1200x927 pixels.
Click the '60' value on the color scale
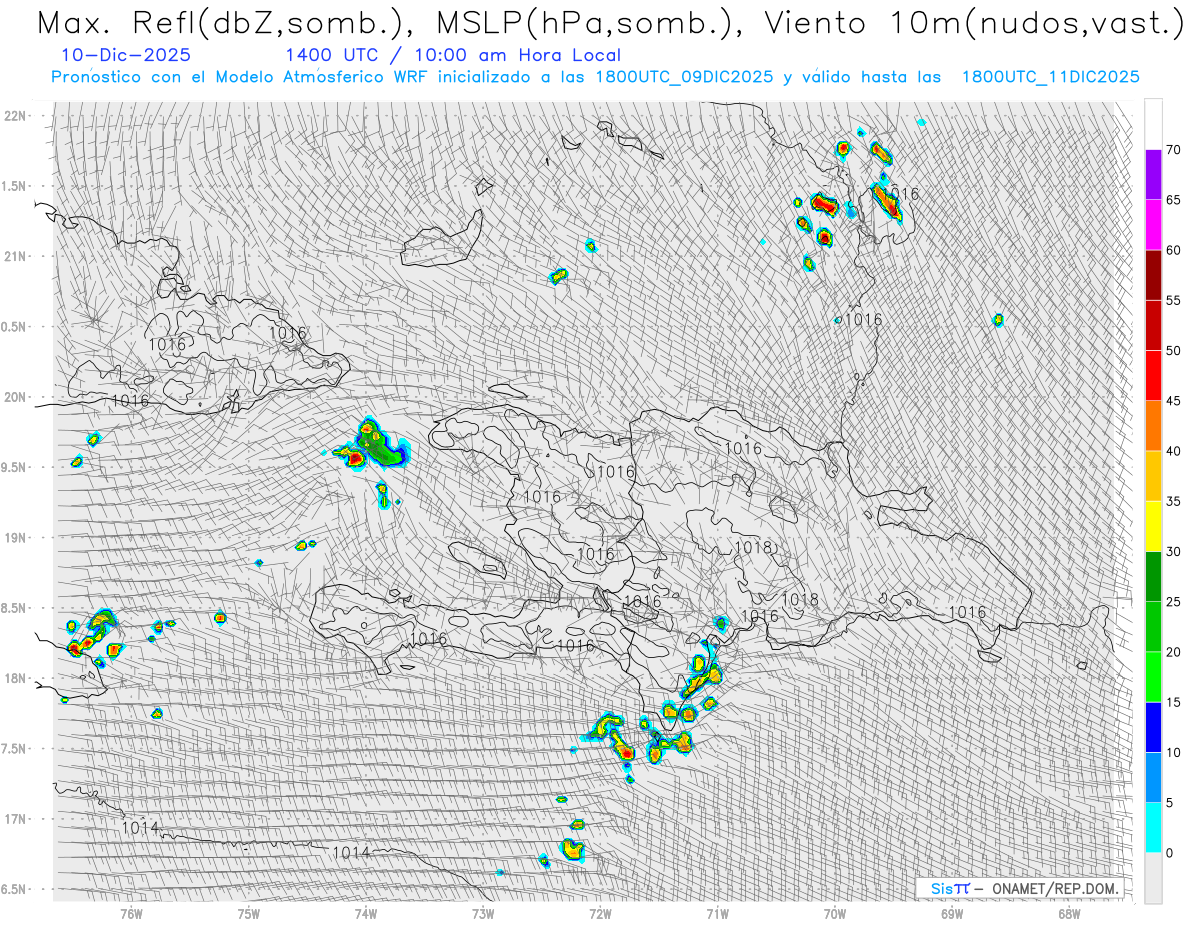[x=1173, y=250]
